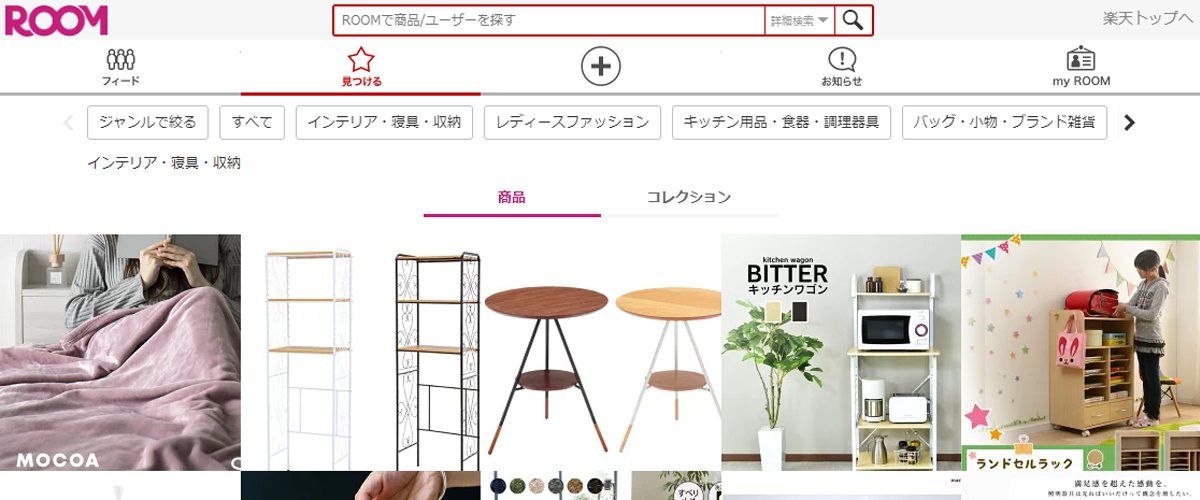Focus the ROOM search input field
1200x500 pixels.
(x=549, y=20)
